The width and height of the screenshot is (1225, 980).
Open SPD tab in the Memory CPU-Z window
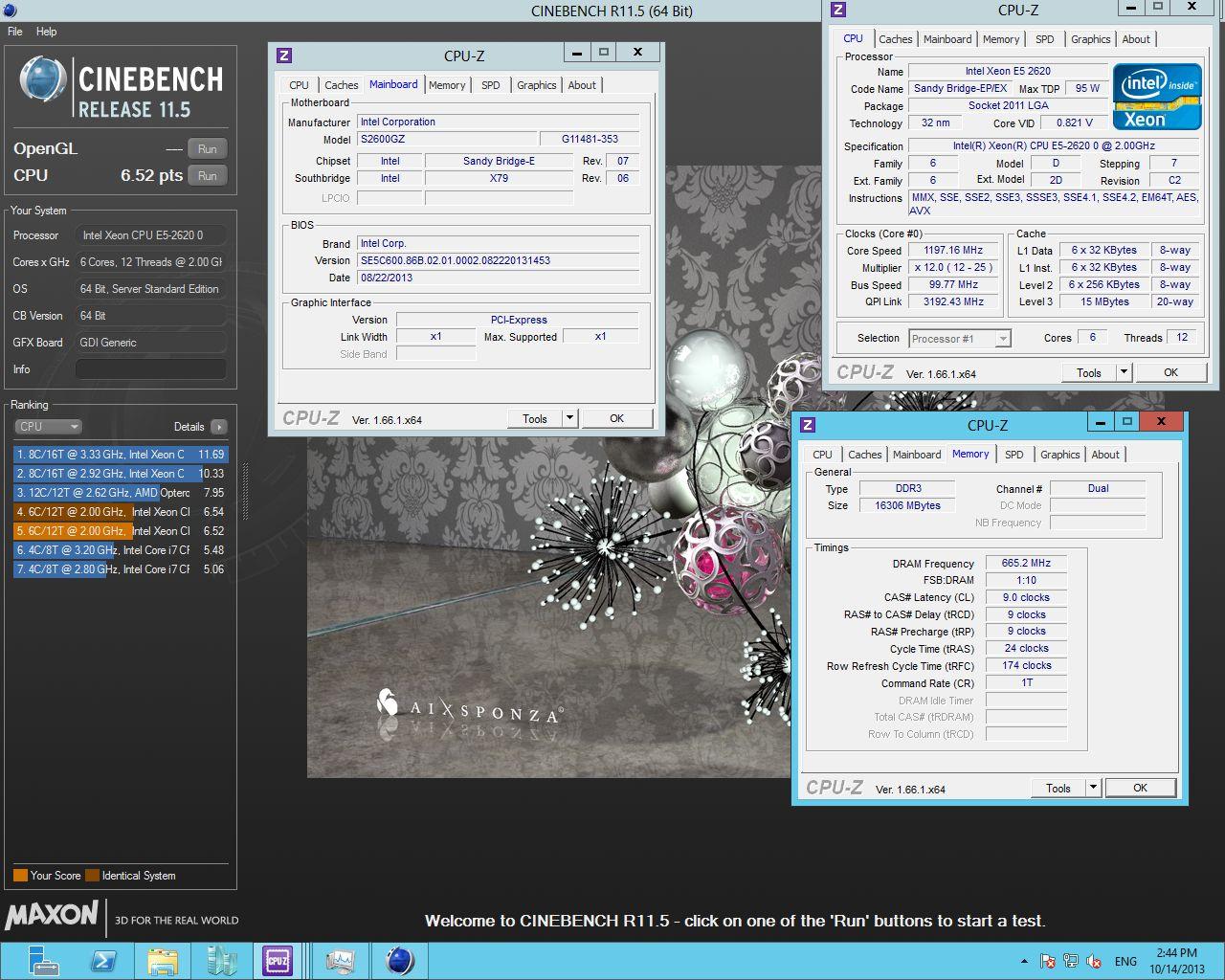click(1013, 455)
